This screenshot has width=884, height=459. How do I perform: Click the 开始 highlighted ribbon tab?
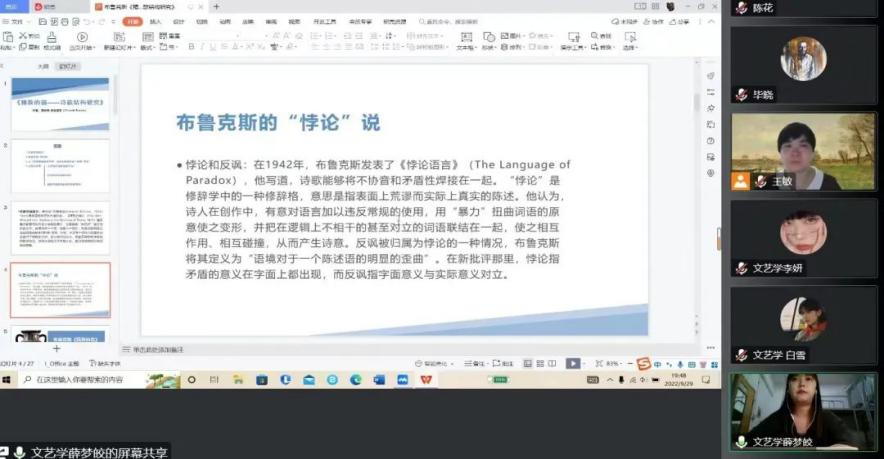click(x=131, y=21)
